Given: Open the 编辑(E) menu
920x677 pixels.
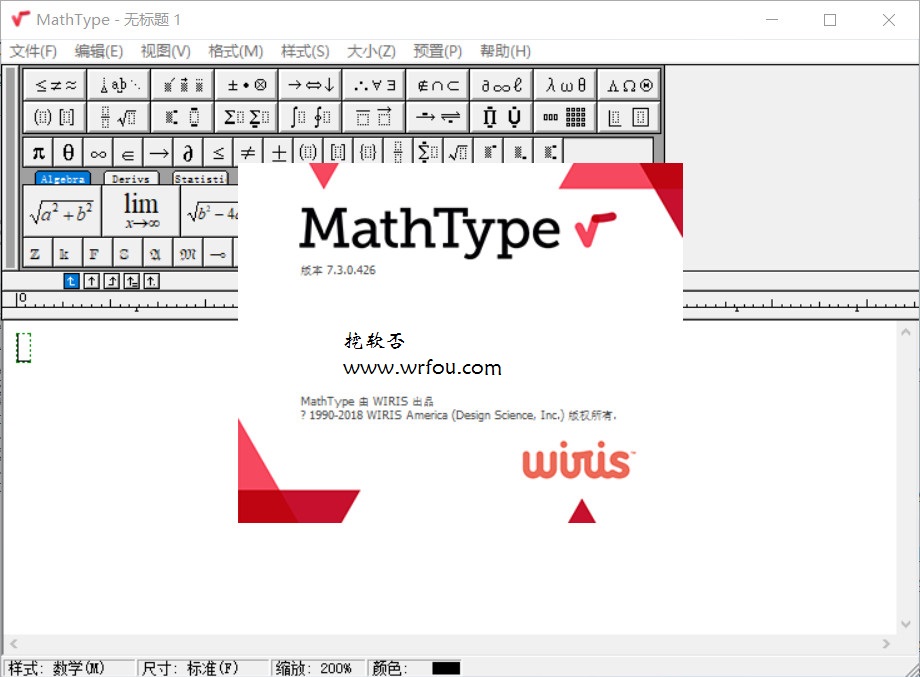Looking at the screenshot, I should click(99, 52).
